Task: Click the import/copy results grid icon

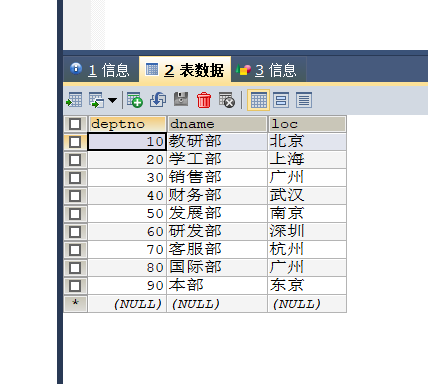Action: click(x=96, y=100)
